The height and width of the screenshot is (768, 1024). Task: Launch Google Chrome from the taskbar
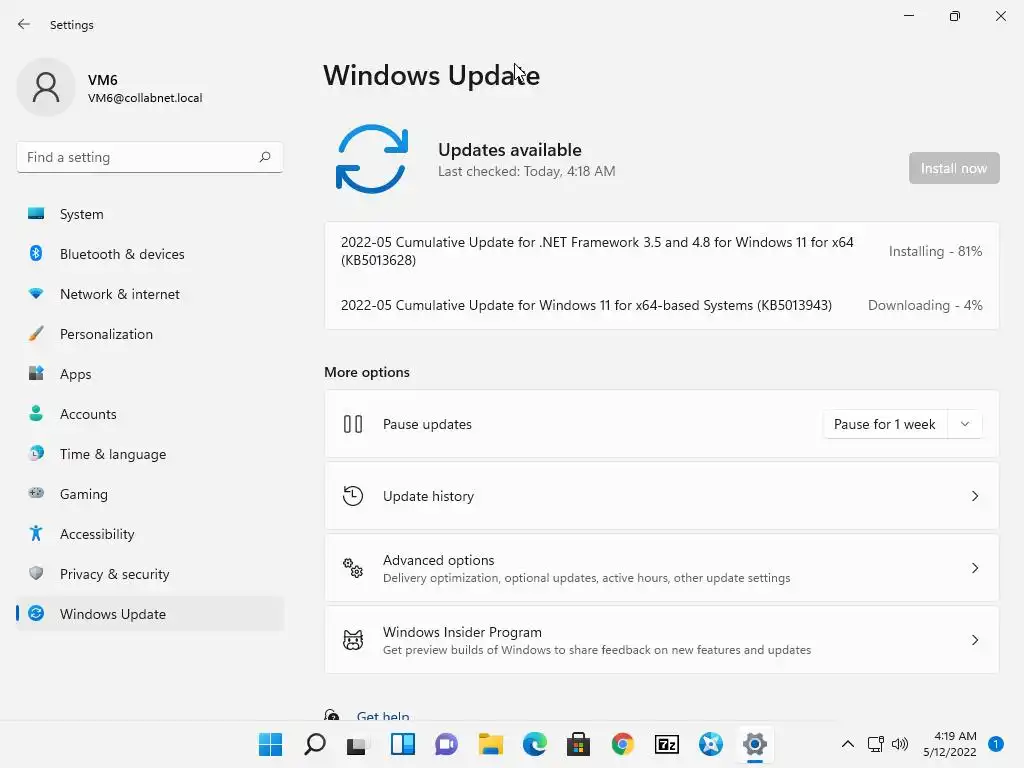[622, 744]
